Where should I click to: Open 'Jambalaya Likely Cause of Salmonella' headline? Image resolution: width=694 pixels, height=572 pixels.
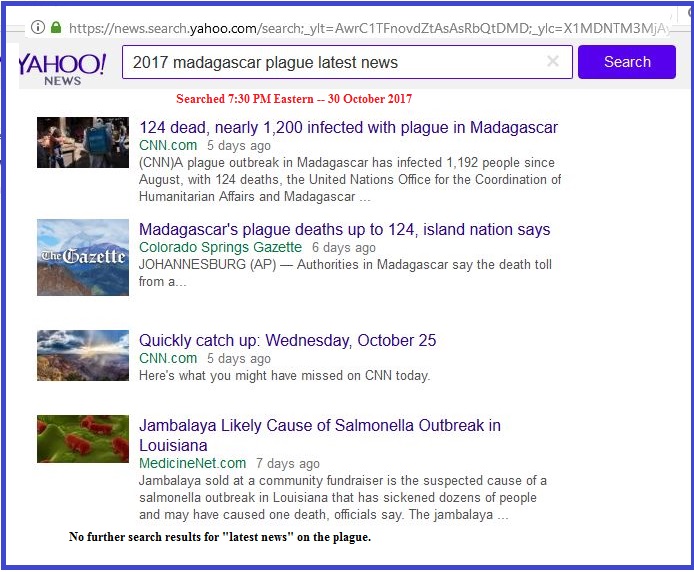point(320,435)
